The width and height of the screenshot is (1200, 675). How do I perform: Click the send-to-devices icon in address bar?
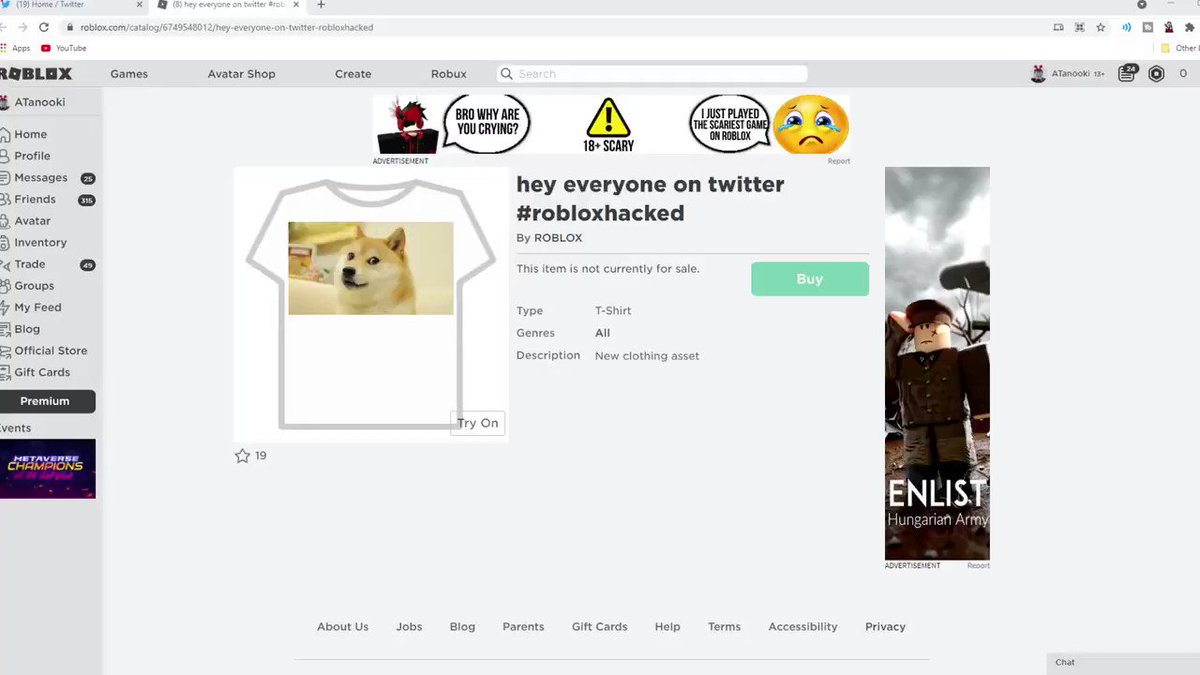click(x=1059, y=27)
